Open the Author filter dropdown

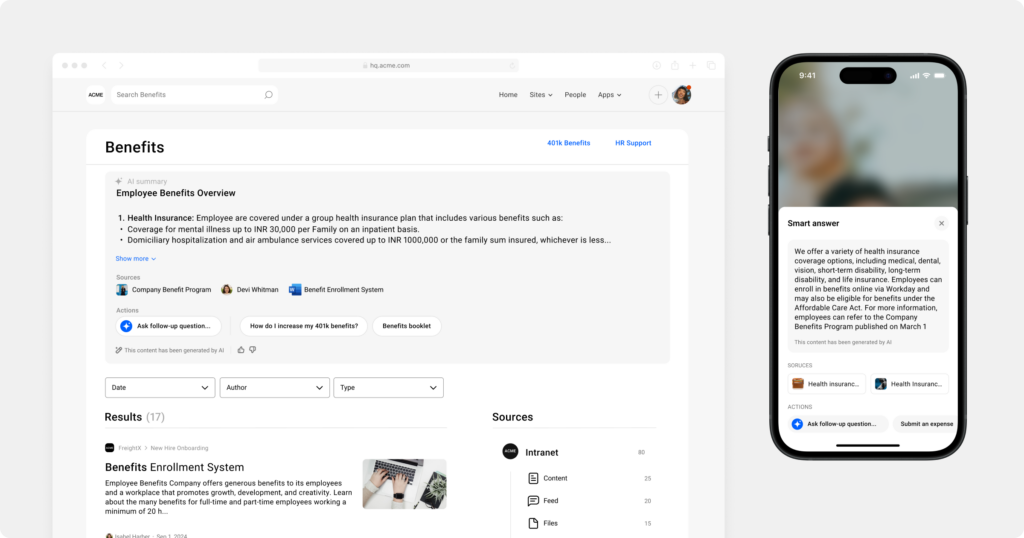274,387
